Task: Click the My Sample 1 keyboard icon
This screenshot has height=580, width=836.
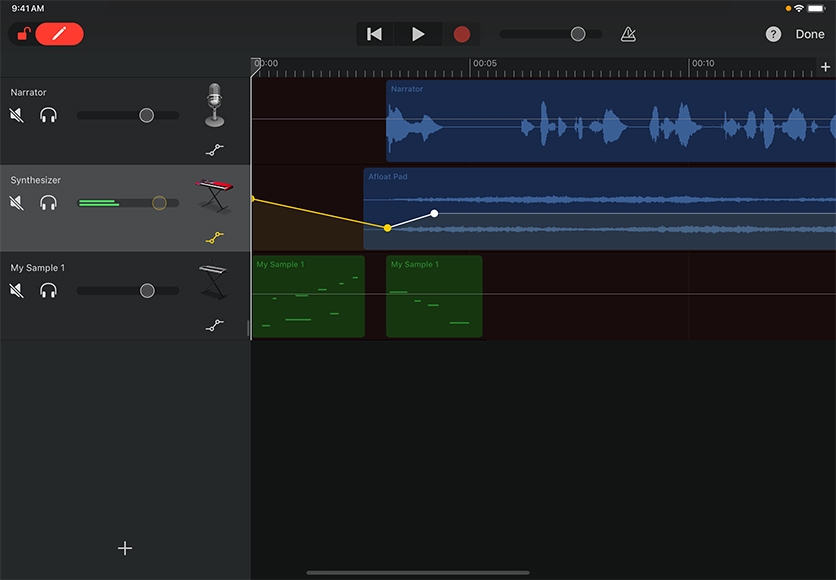Action: (x=213, y=282)
